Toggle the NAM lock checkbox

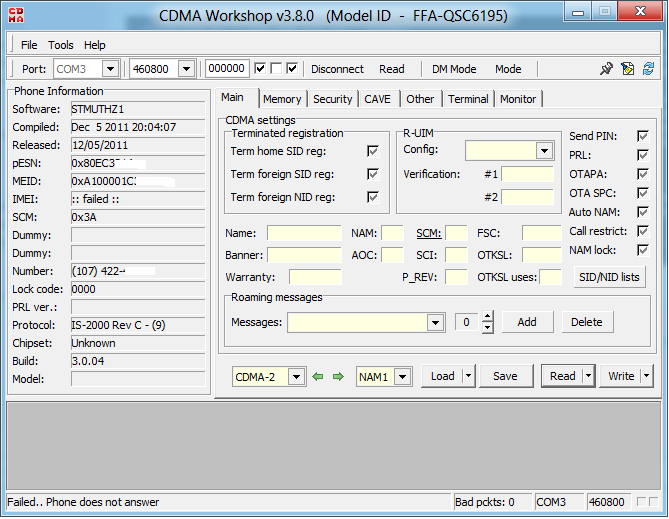[x=643, y=250]
